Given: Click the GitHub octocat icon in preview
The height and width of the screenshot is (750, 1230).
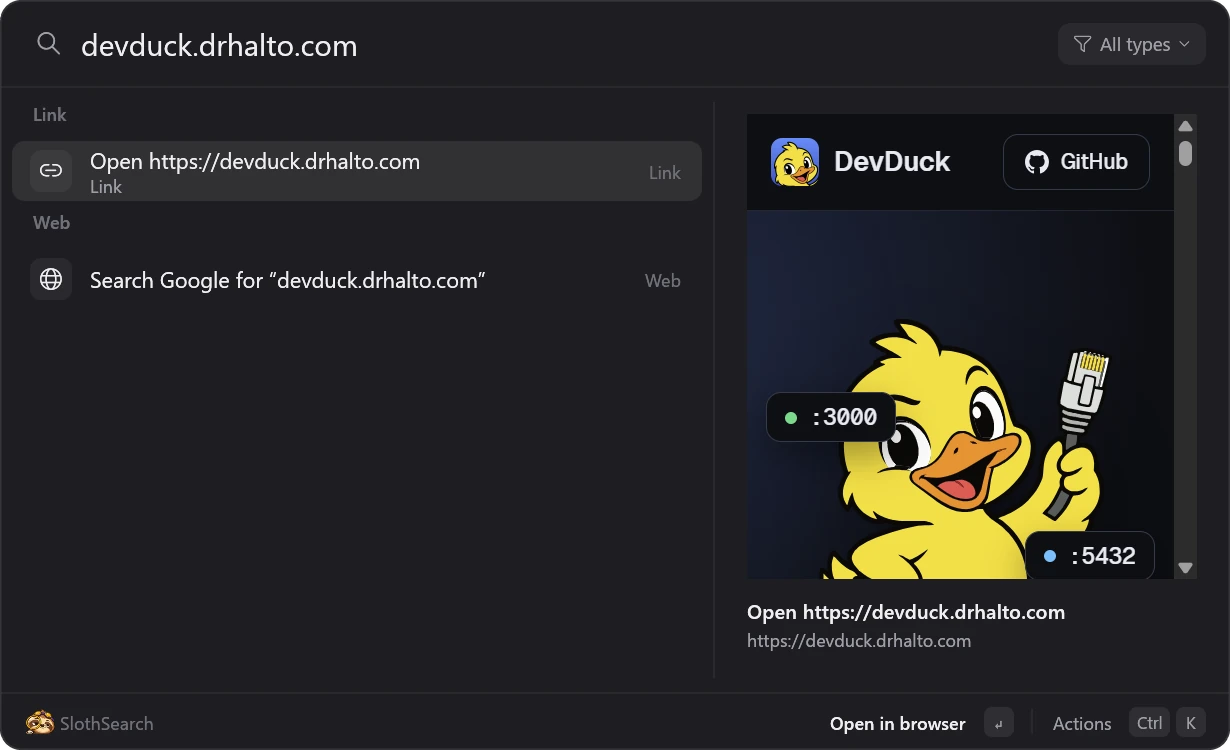Looking at the screenshot, I should (x=1037, y=162).
